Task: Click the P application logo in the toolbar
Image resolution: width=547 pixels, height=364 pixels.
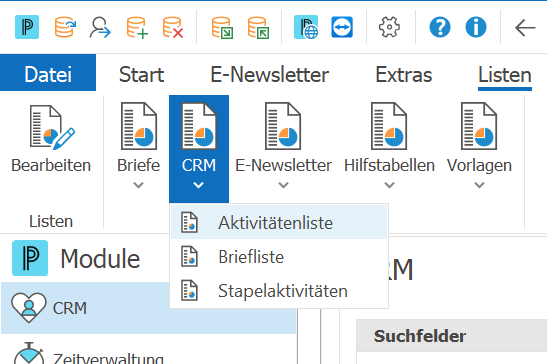Action: tap(27, 27)
